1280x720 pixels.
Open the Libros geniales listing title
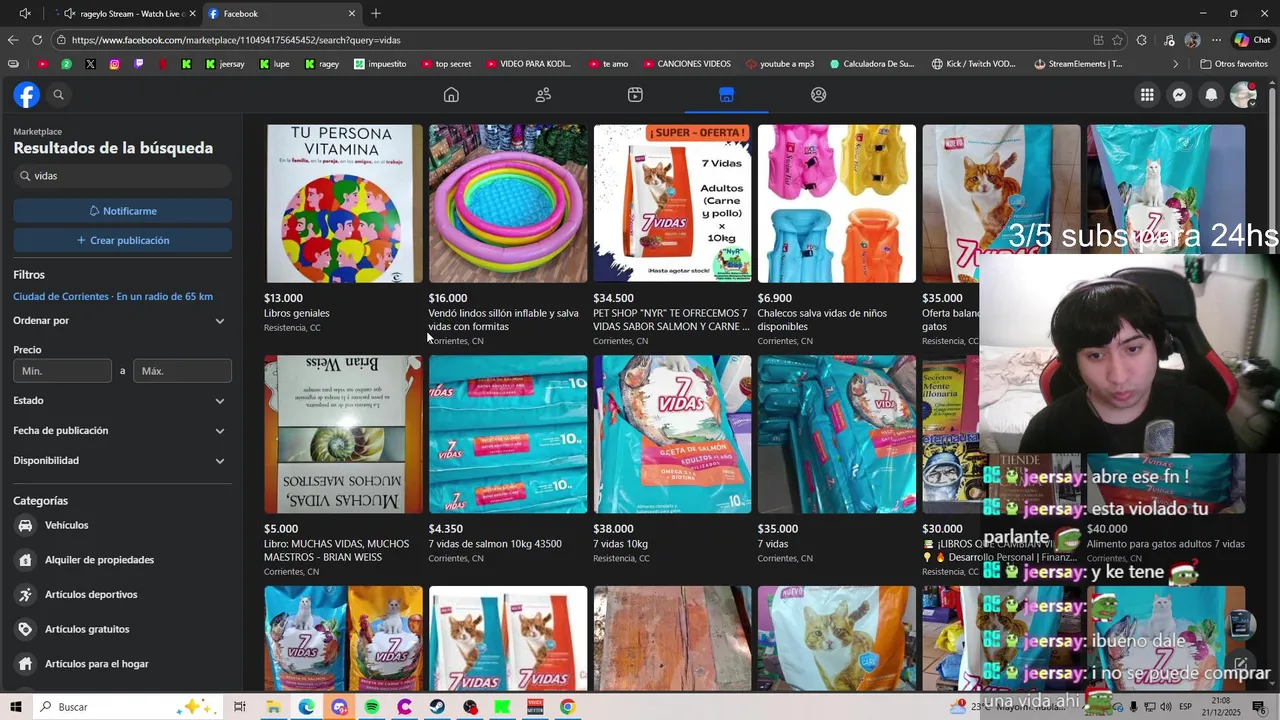296,313
